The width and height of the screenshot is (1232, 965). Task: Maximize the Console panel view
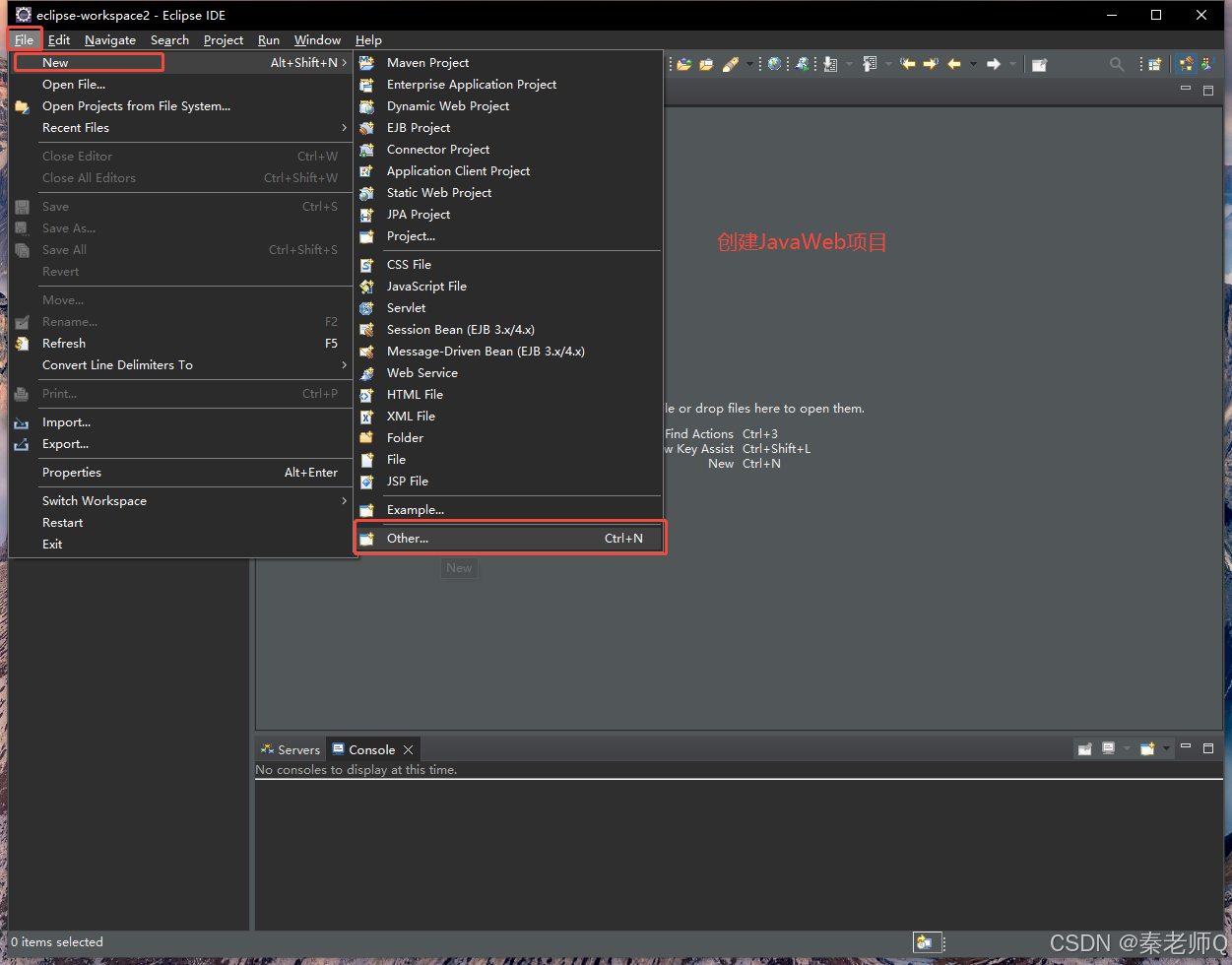[1208, 748]
